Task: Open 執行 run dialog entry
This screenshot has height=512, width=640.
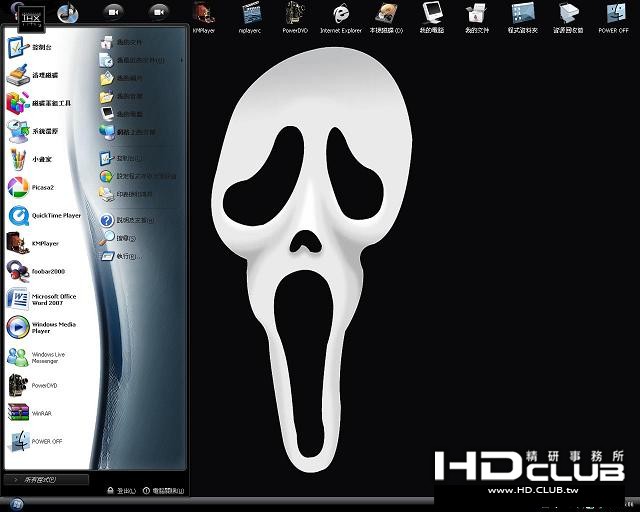Action: click(x=121, y=256)
